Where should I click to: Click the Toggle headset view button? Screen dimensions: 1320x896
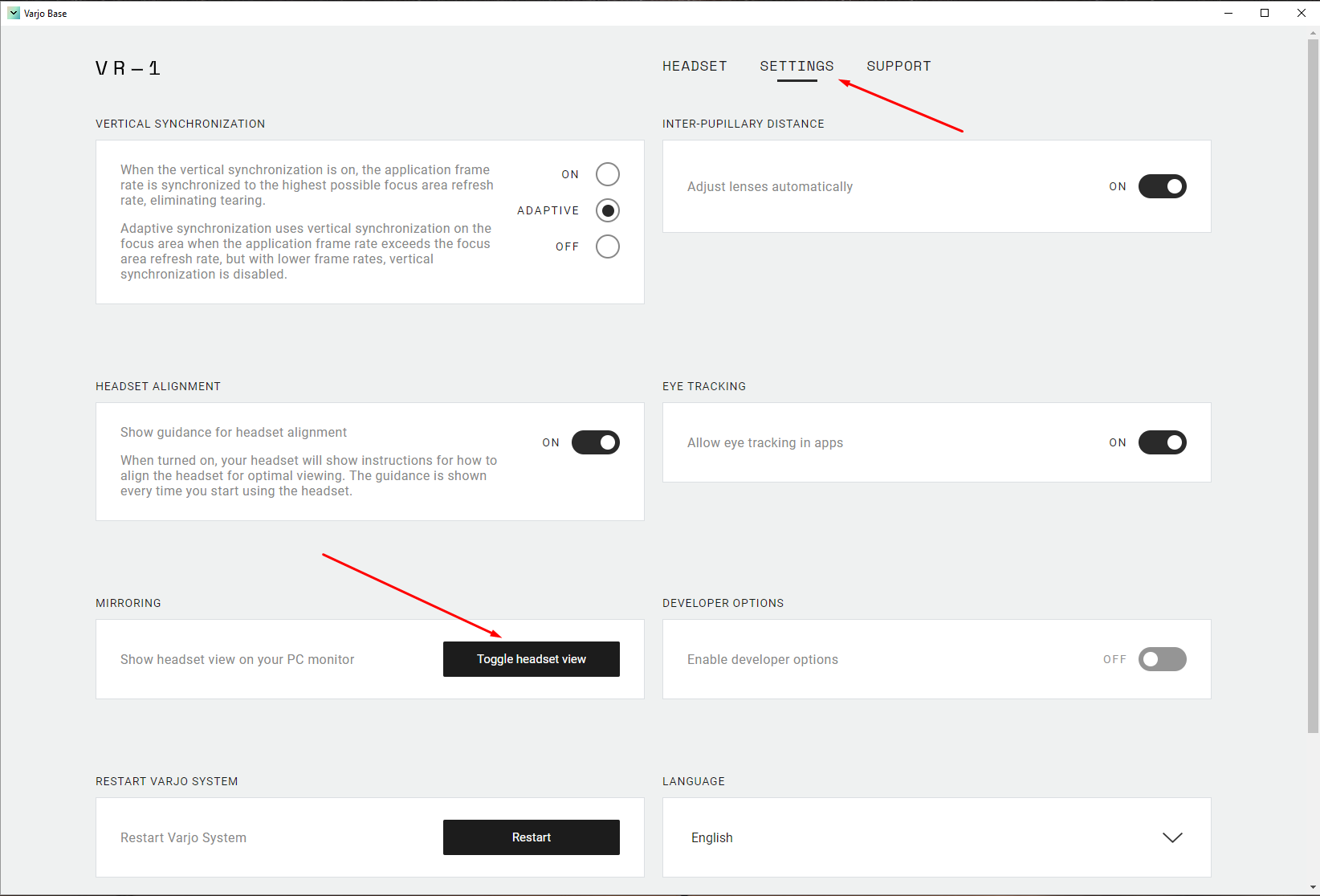tap(532, 659)
